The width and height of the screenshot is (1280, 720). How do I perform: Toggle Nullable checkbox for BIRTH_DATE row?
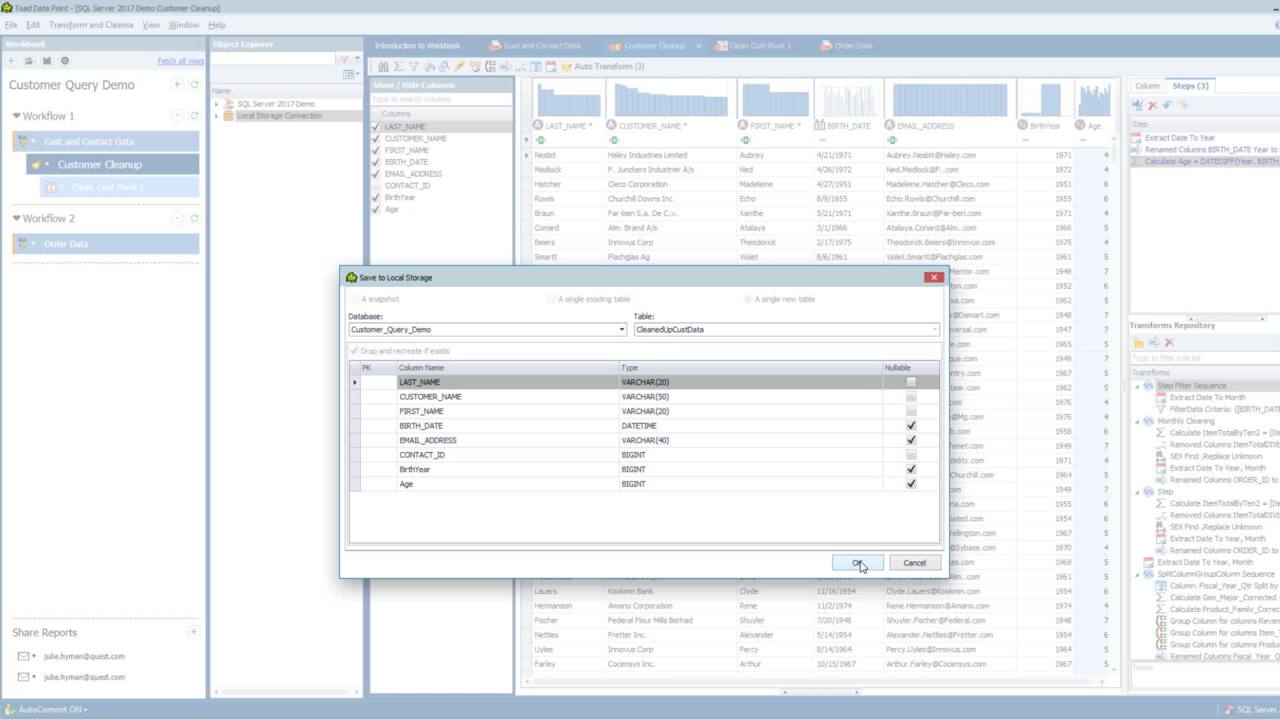910,426
